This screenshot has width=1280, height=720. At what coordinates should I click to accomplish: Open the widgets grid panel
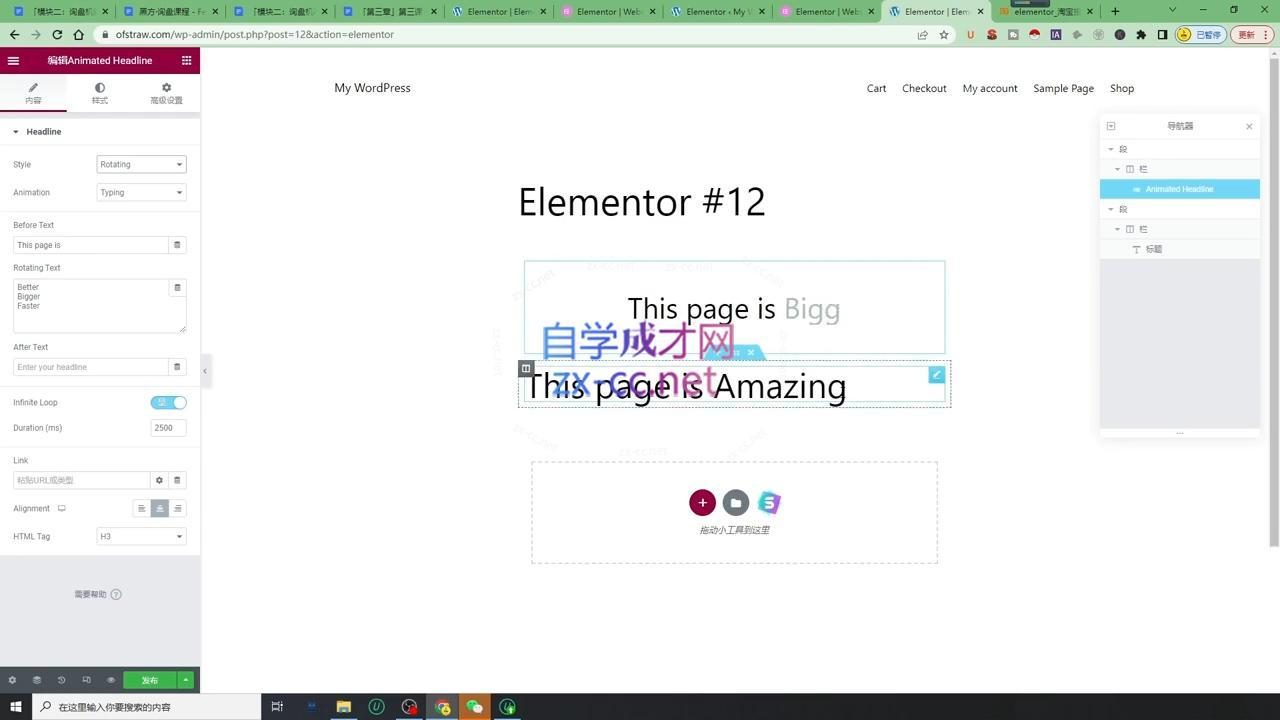pos(186,61)
